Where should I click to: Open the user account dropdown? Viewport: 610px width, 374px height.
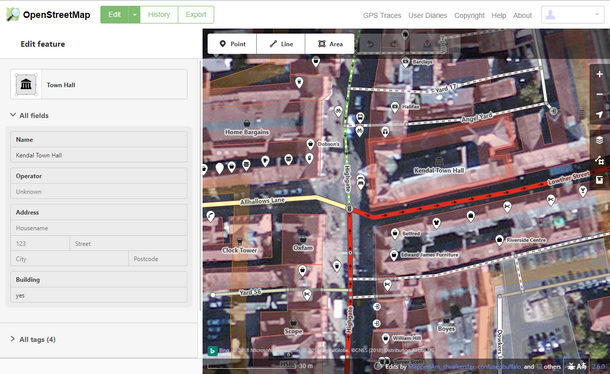coord(573,15)
